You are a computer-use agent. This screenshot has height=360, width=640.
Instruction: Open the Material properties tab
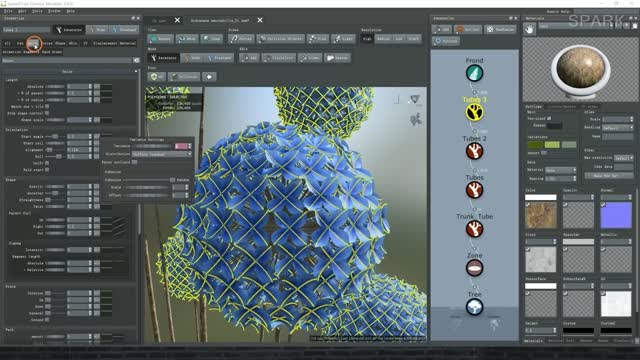[x=128, y=43]
